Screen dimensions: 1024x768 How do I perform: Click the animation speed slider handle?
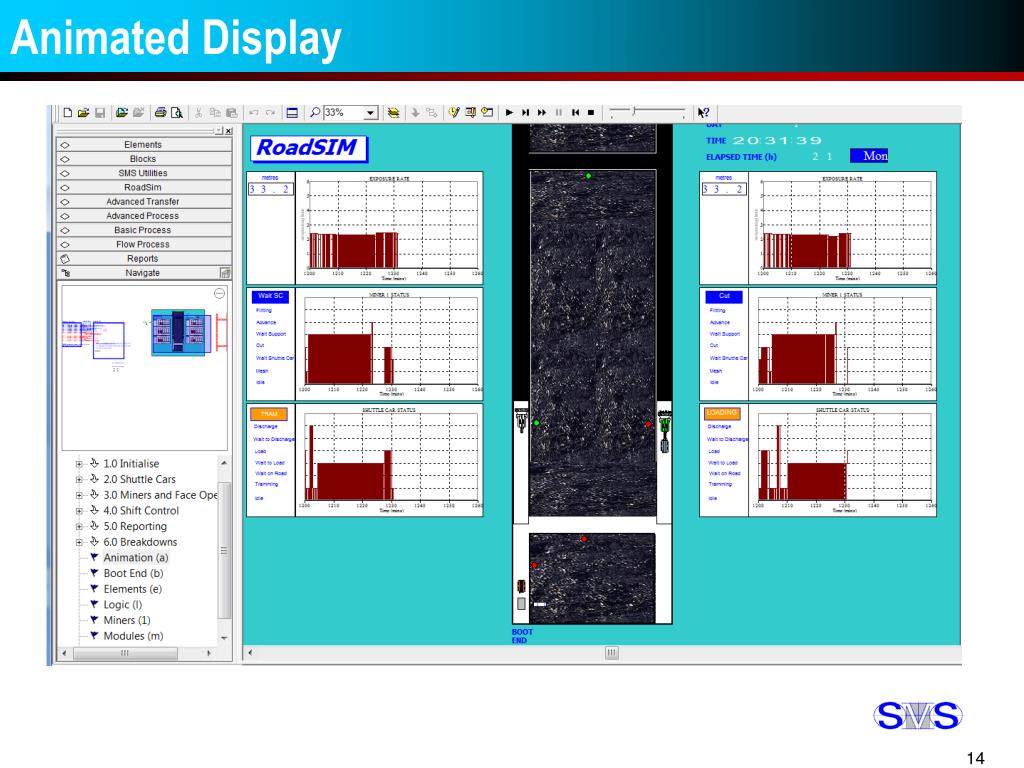point(634,112)
